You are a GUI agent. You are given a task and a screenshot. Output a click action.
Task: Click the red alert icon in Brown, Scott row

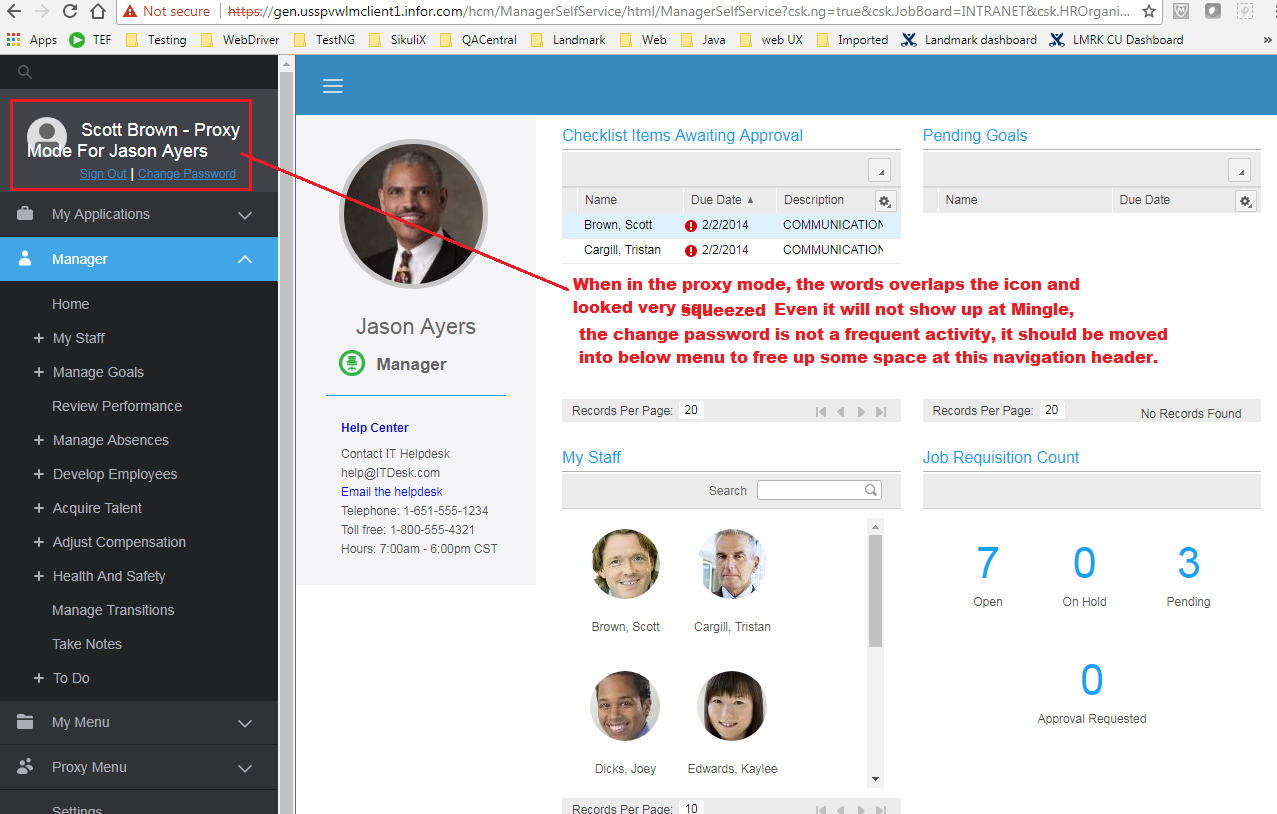click(691, 225)
